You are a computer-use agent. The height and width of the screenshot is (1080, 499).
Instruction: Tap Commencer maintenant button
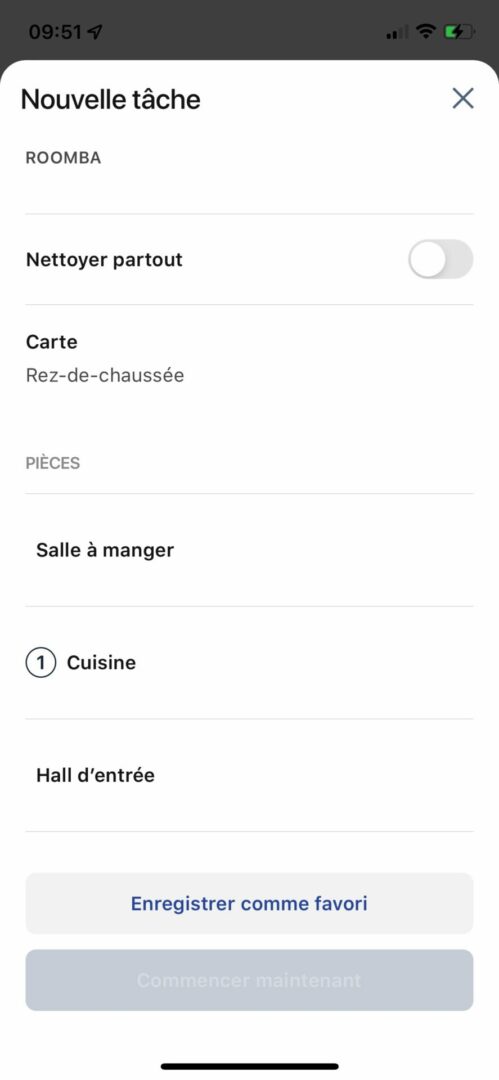click(250, 980)
